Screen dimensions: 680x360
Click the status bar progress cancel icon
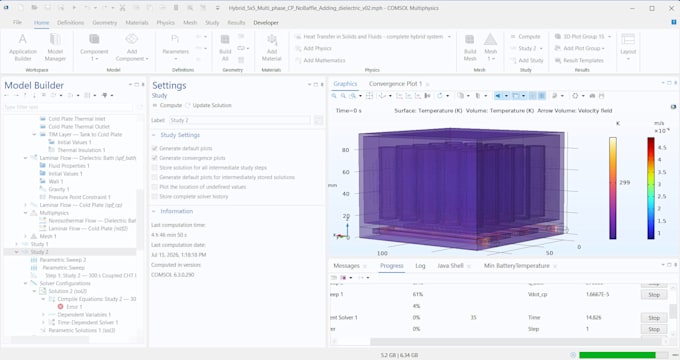[573, 355]
